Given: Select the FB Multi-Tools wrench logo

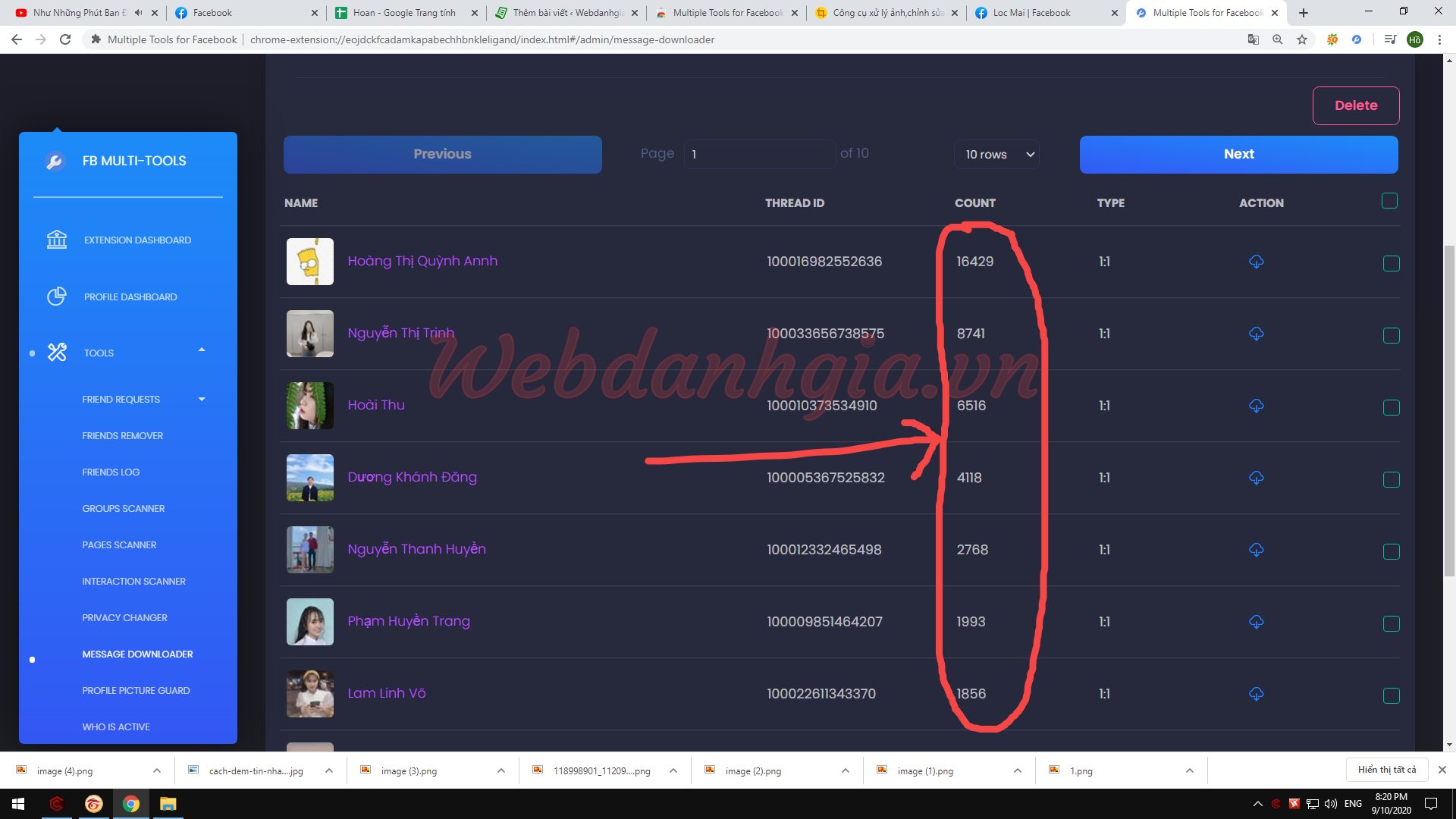Looking at the screenshot, I should (55, 161).
